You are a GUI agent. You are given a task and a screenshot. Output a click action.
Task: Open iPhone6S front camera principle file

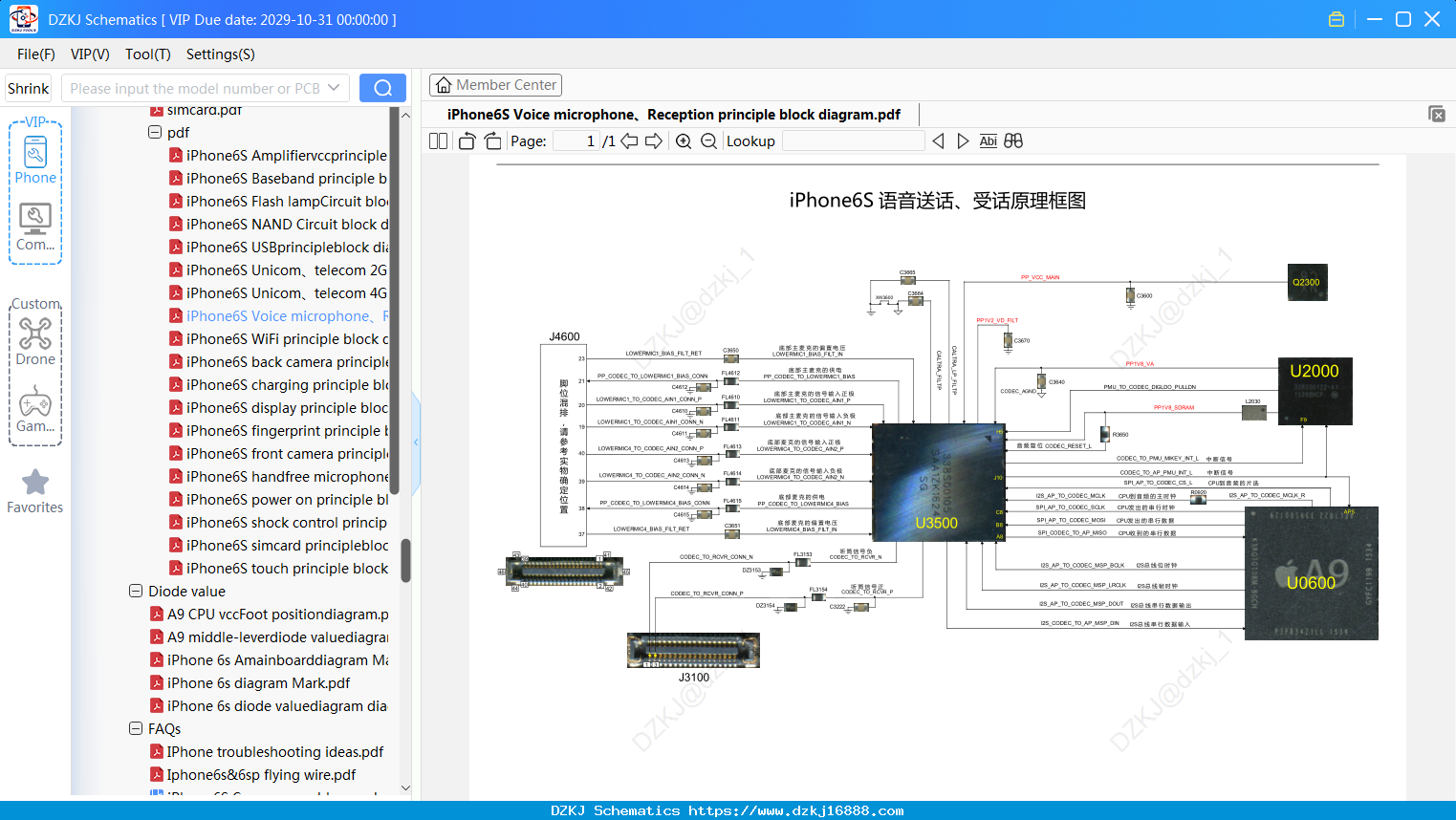click(x=287, y=454)
